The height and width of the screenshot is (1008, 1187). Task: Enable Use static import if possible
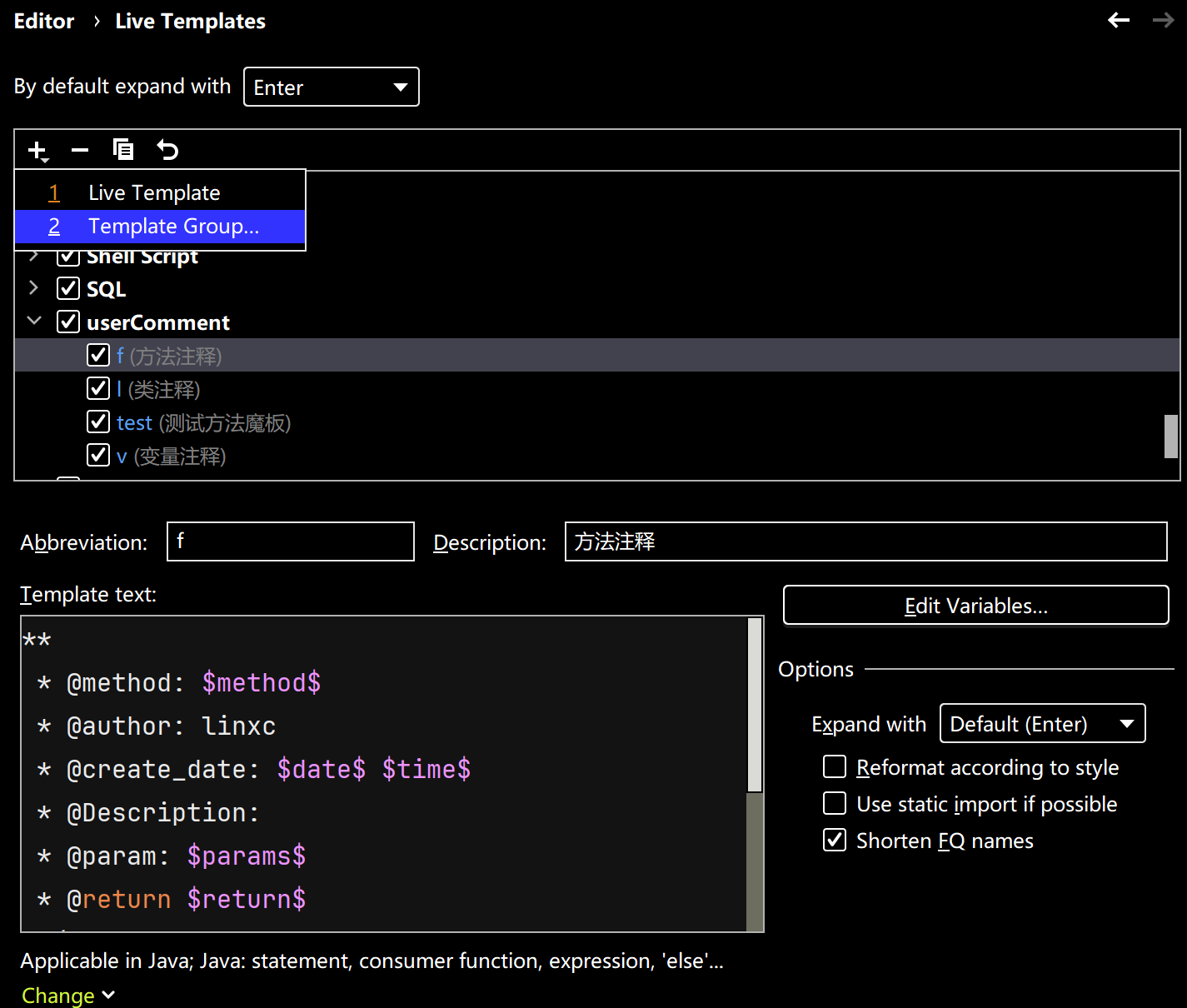pyautogui.click(x=835, y=803)
